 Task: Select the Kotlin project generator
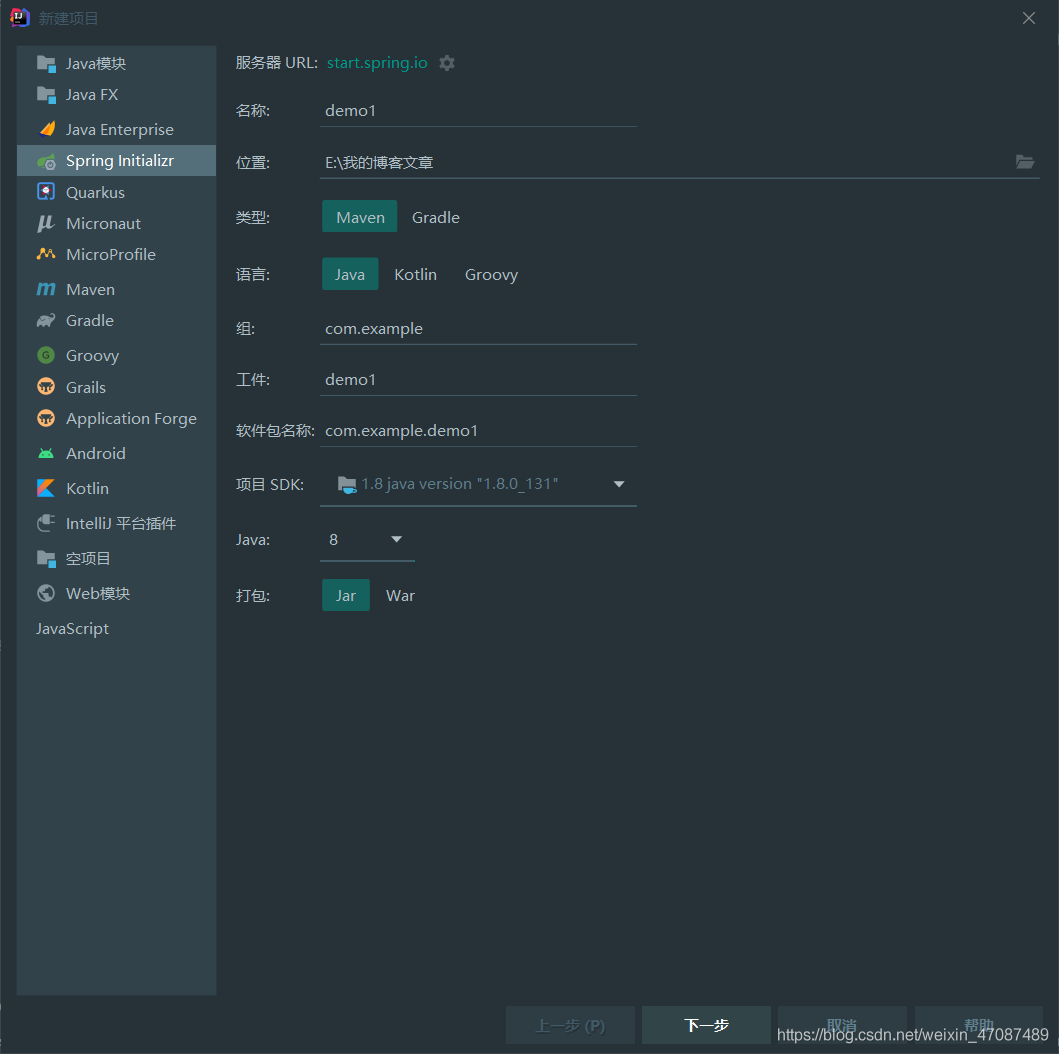tap(86, 490)
